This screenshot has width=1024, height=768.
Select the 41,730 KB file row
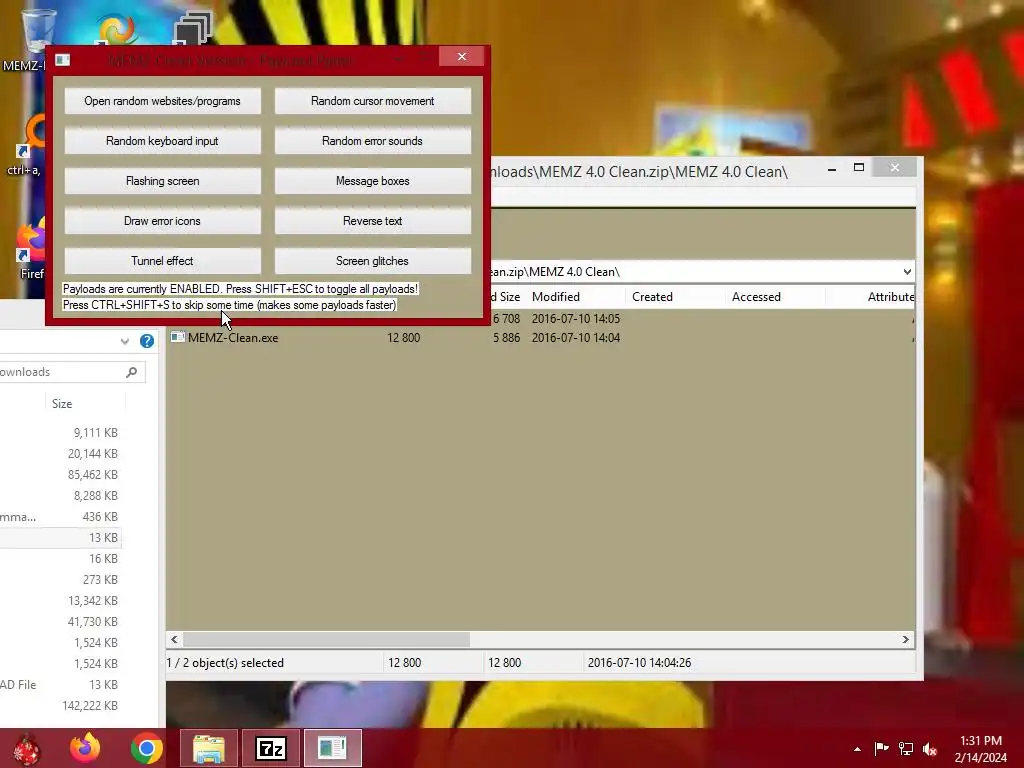tap(60, 622)
